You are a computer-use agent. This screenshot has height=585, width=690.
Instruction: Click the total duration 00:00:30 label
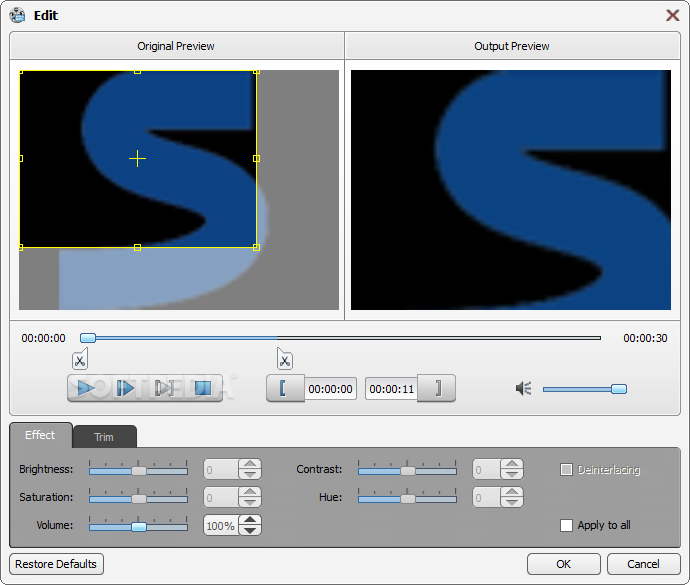tap(645, 338)
